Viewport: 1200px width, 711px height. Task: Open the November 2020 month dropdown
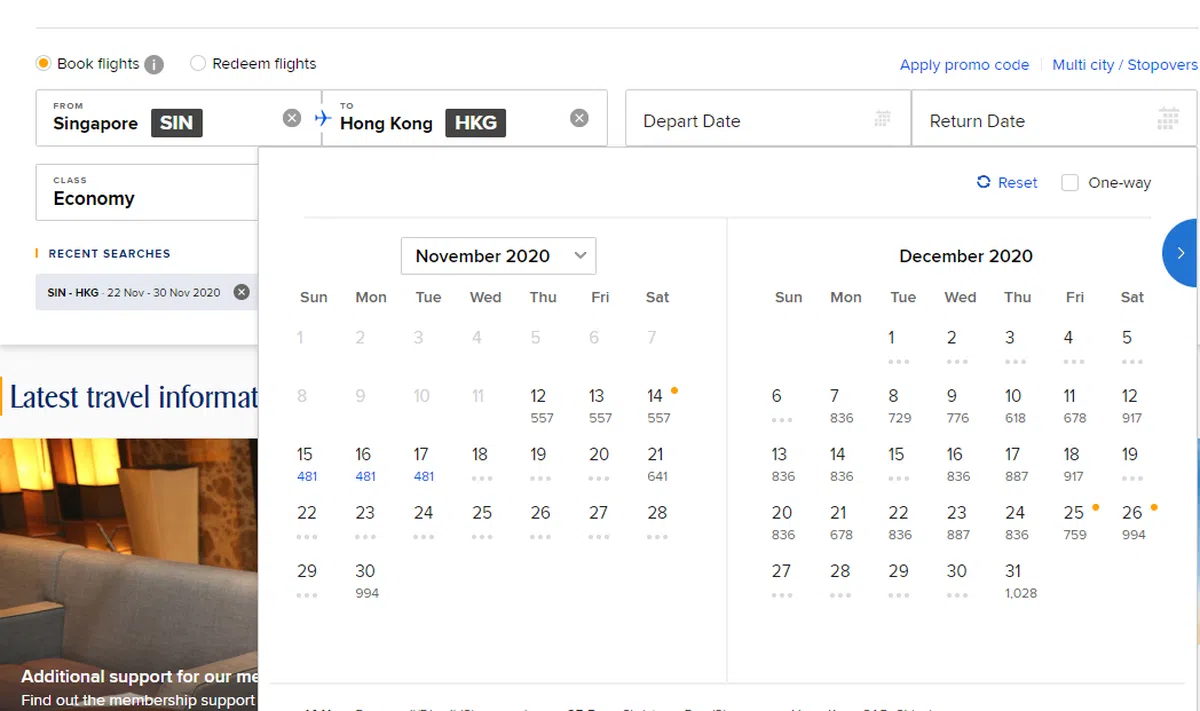point(498,256)
